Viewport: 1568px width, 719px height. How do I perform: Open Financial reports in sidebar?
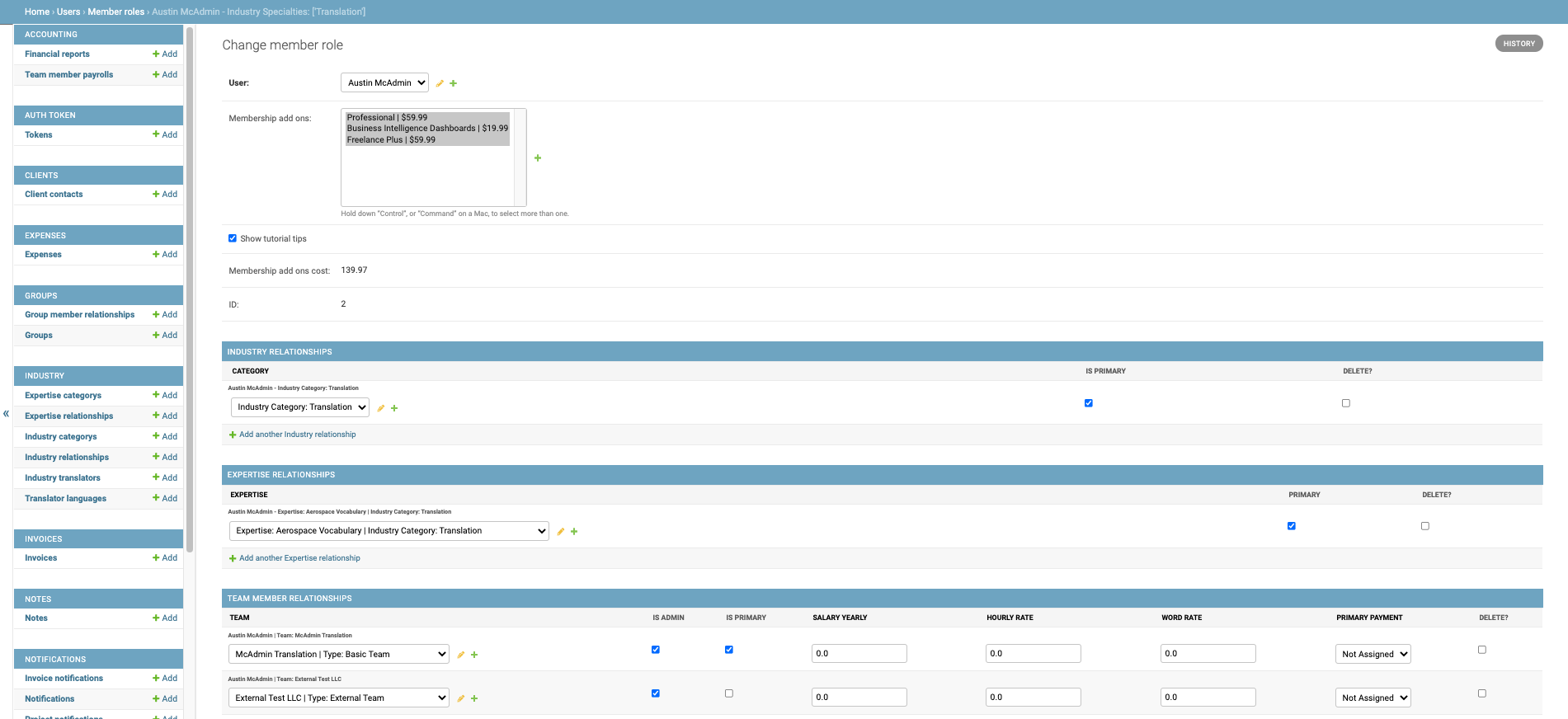pos(57,54)
